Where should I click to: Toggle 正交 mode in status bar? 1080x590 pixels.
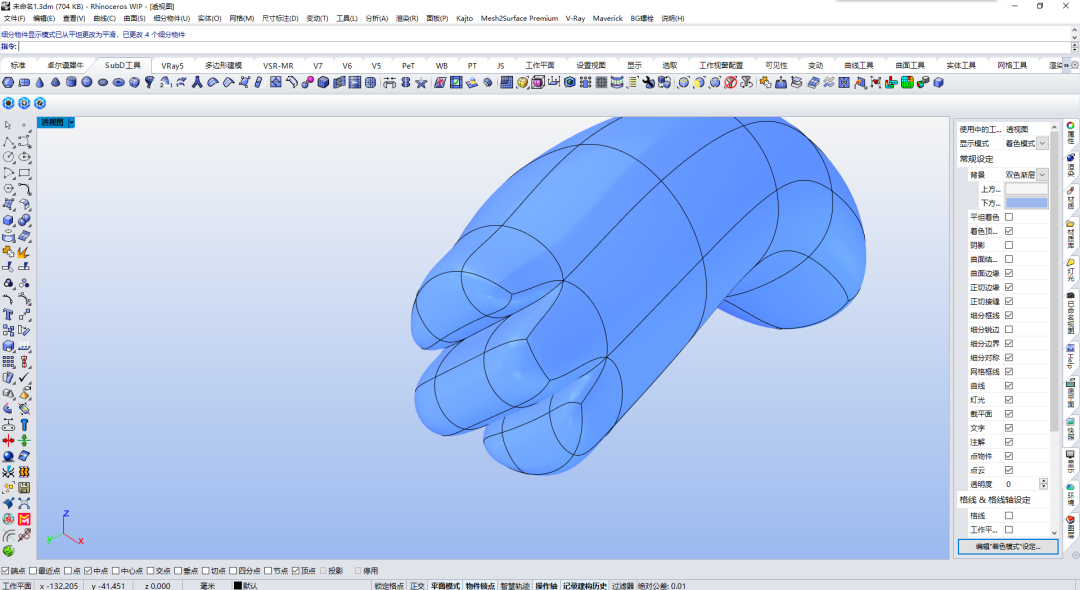417,586
